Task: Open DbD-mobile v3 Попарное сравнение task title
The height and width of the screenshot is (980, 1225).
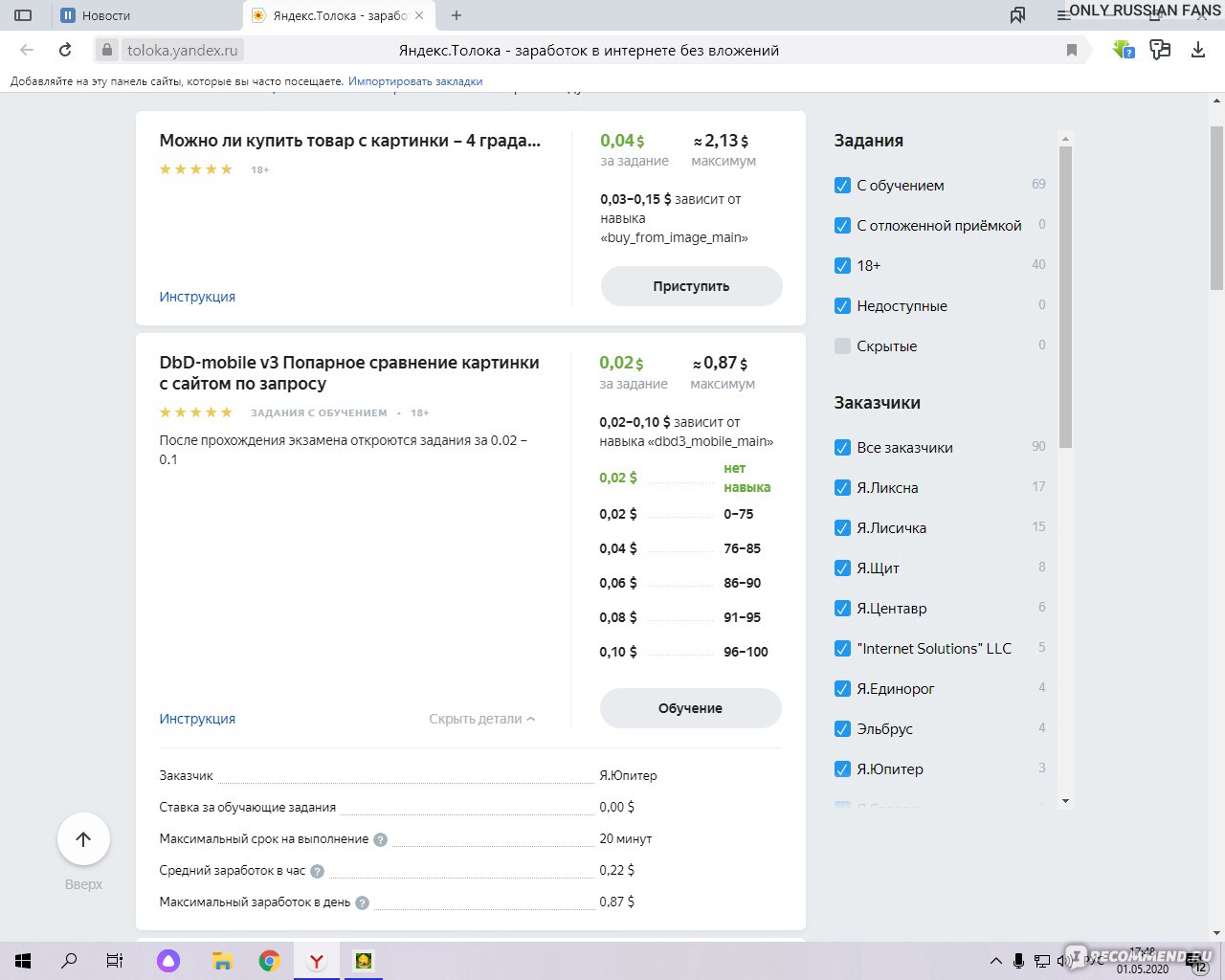Action: pyautogui.click(x=349, y=373)
